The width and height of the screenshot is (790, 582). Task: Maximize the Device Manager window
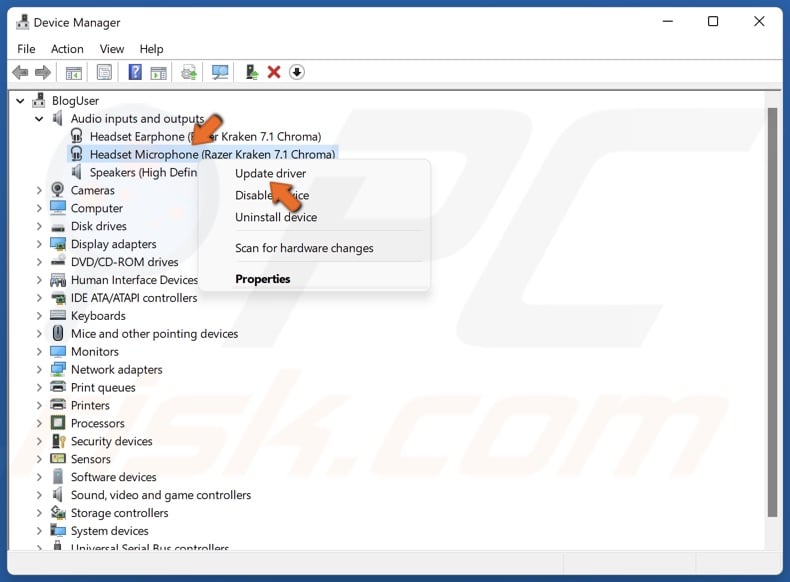click(713, 22)
